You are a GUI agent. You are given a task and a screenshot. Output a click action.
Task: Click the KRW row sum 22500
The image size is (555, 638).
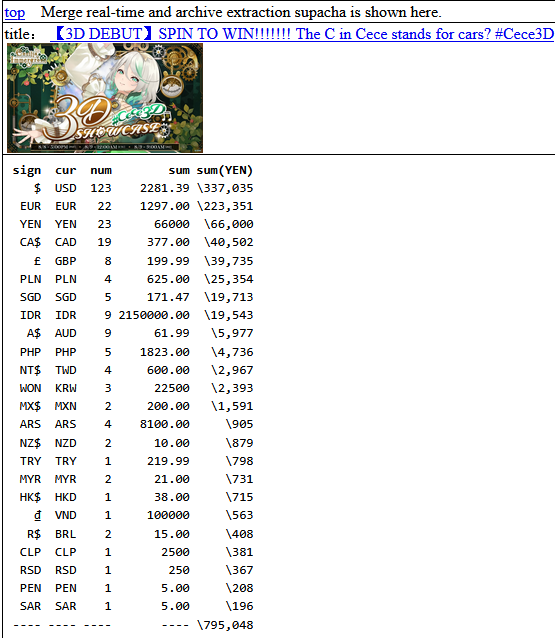click(172, 388)
